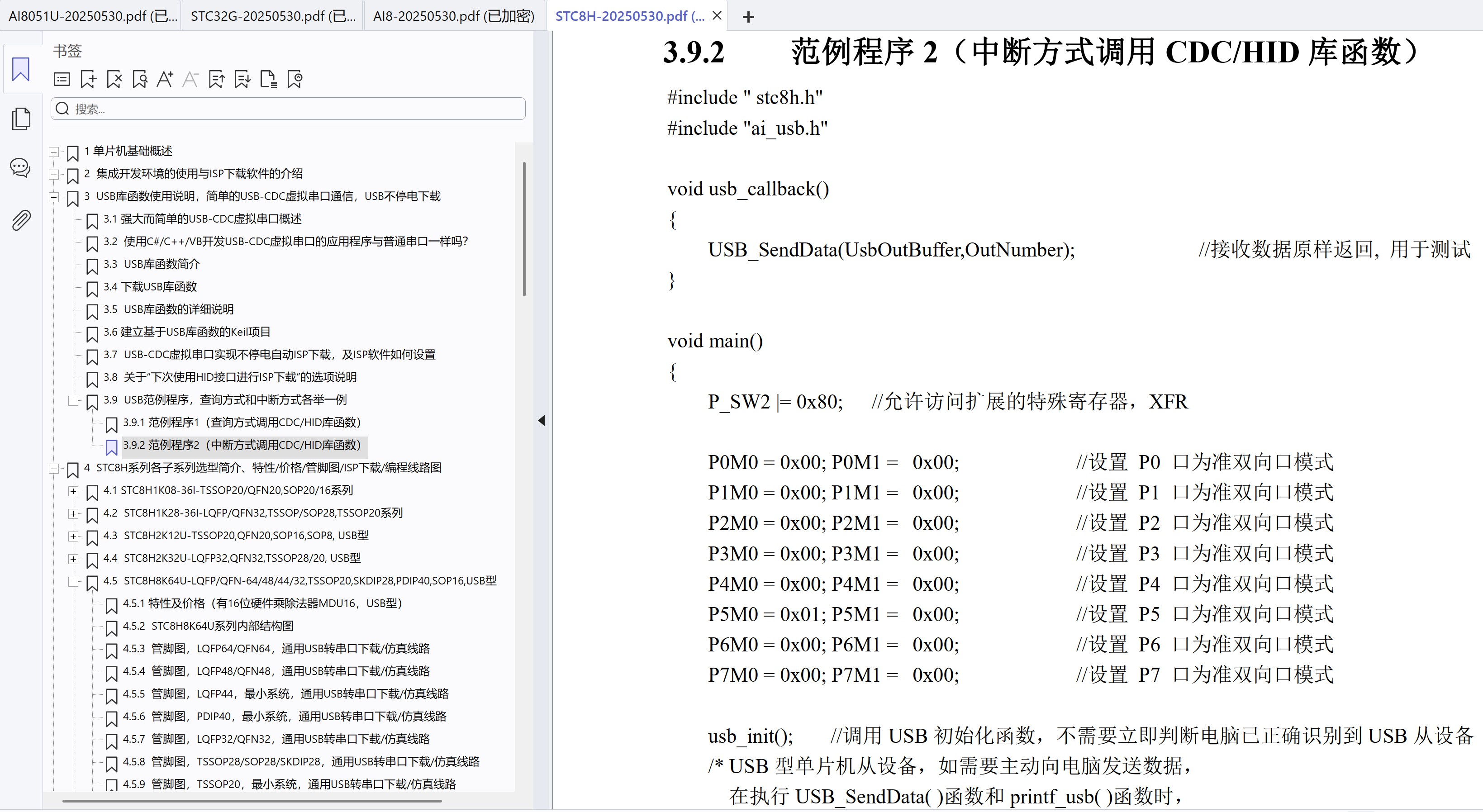Viewport: 1483px width, 812px height.
Task: Expand chapter 1 单片机基础概述
Action: [53, 152]
